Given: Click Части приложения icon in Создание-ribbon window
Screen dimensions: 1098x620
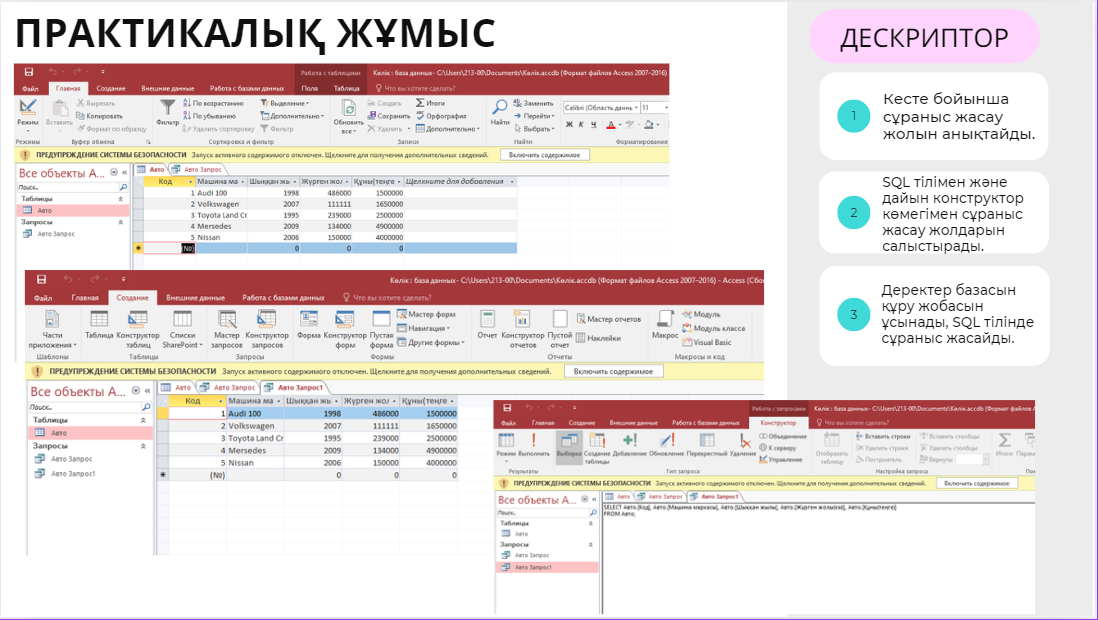Looking at the screenshot, I should [x=52, y=319].
